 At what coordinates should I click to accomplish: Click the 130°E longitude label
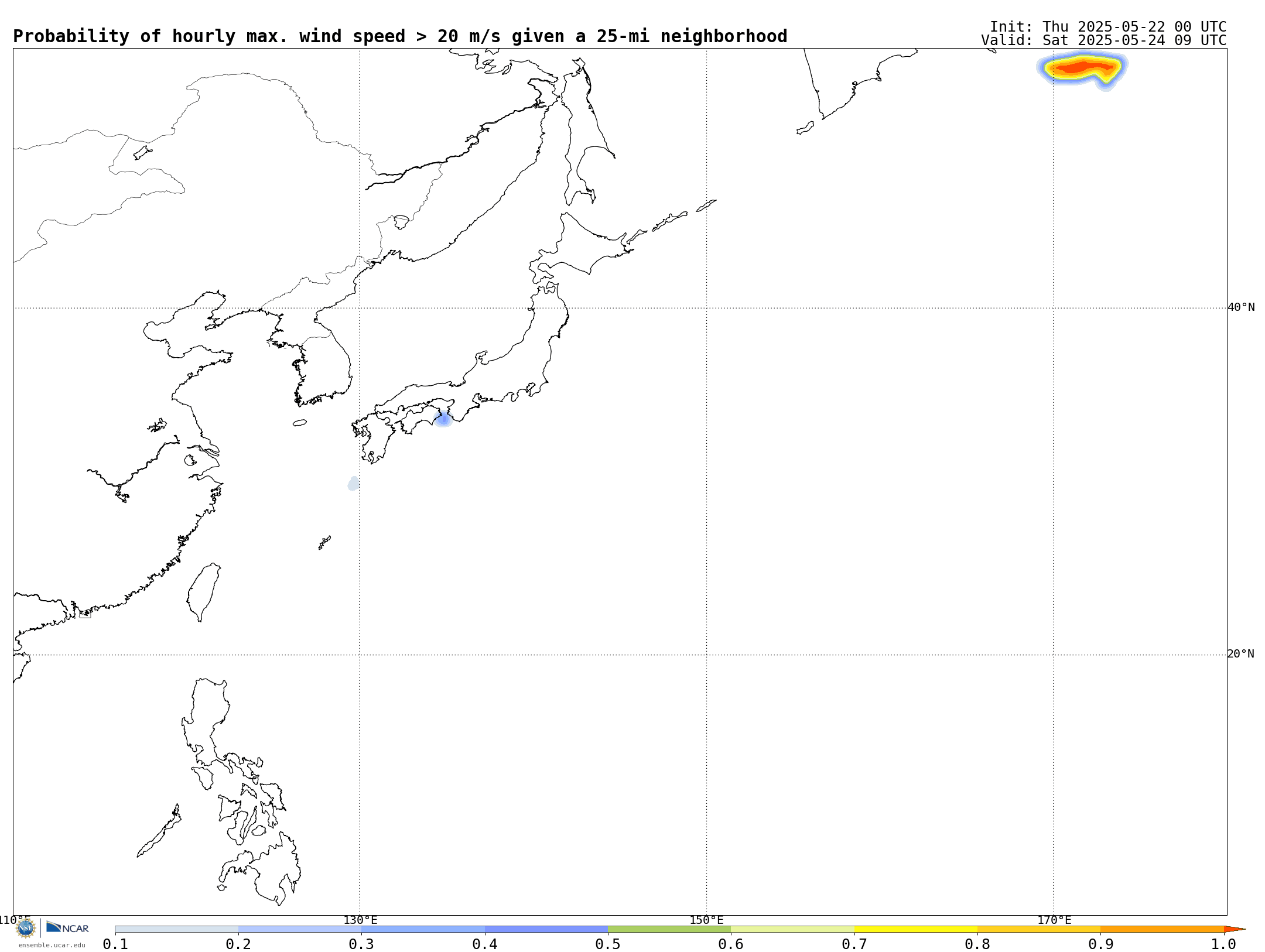click(x=360, y=920)
